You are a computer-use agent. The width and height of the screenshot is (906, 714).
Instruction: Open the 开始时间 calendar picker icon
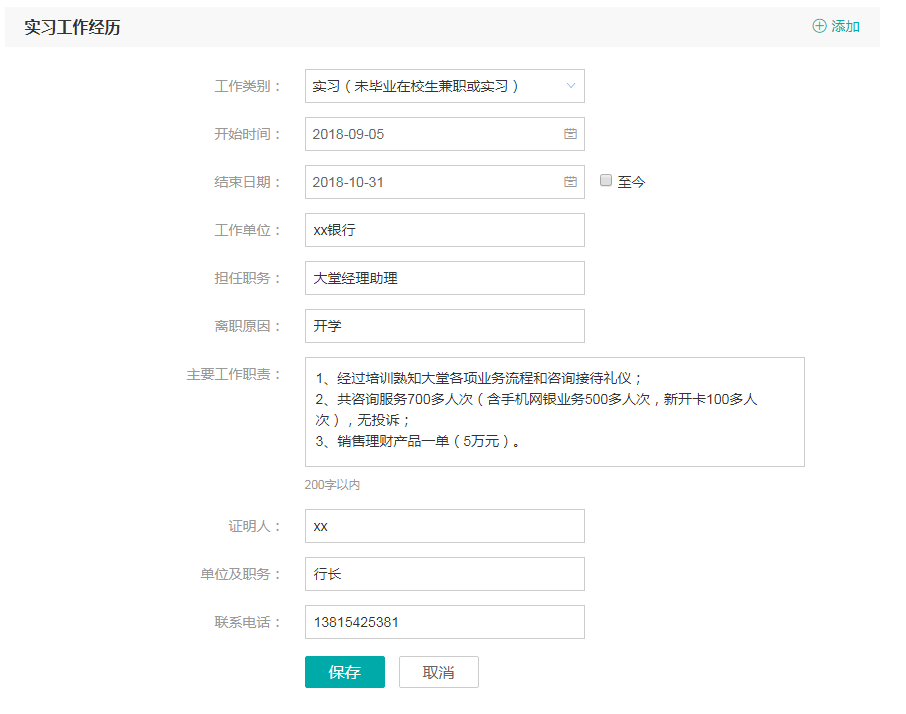pyautogui.click(x=570, y=134)
